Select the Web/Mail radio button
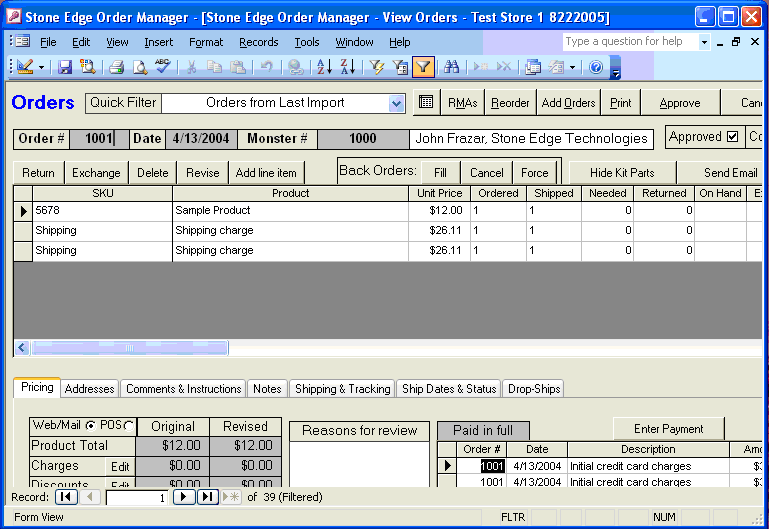 (91, 426)
